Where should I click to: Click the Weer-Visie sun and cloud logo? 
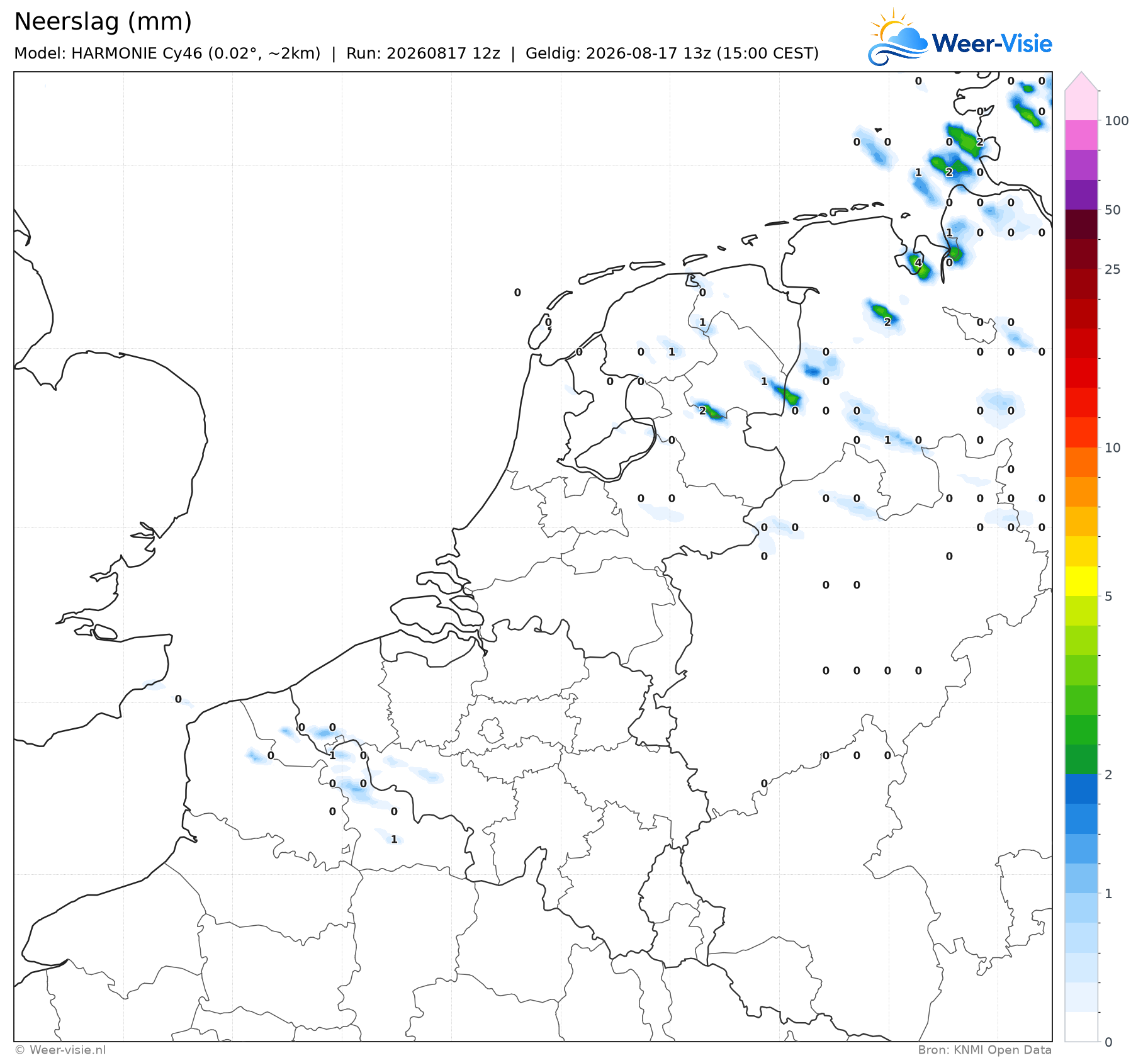898,37
